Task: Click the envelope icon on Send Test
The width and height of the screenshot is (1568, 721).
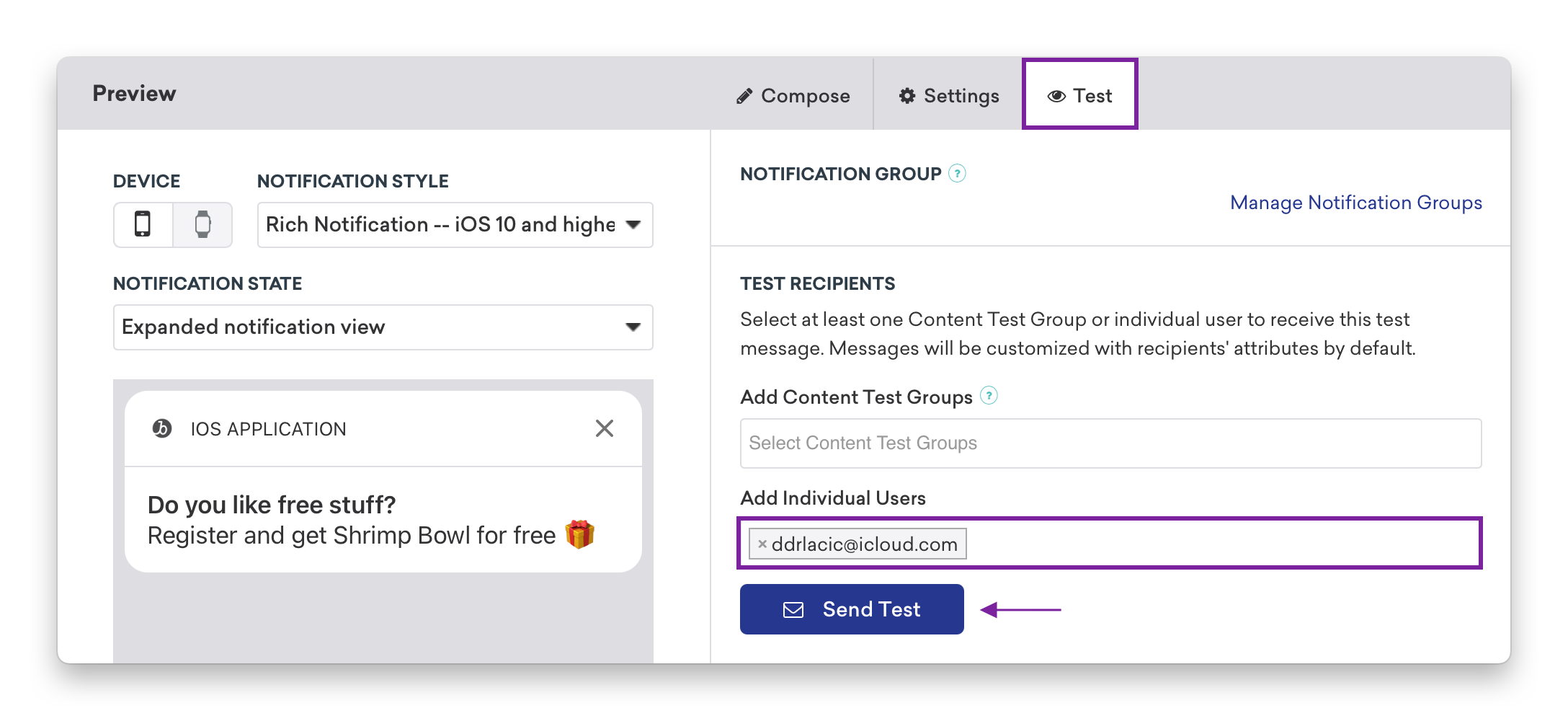Action: click(x=793, y=610)
